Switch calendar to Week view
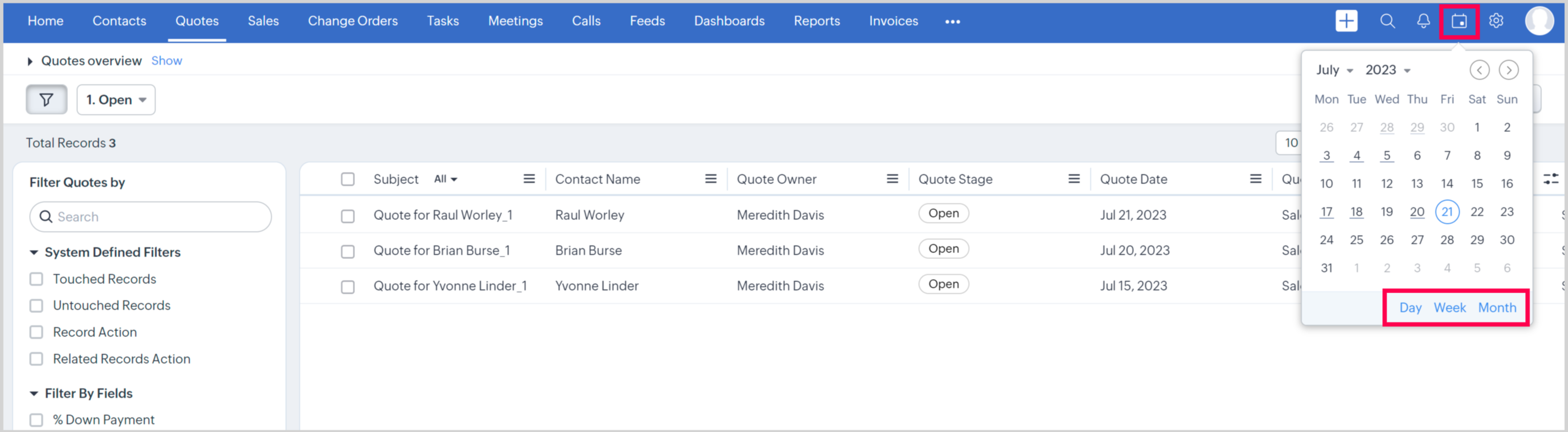The width and height of the screenshot is (1568, 432). (1449, 308)
